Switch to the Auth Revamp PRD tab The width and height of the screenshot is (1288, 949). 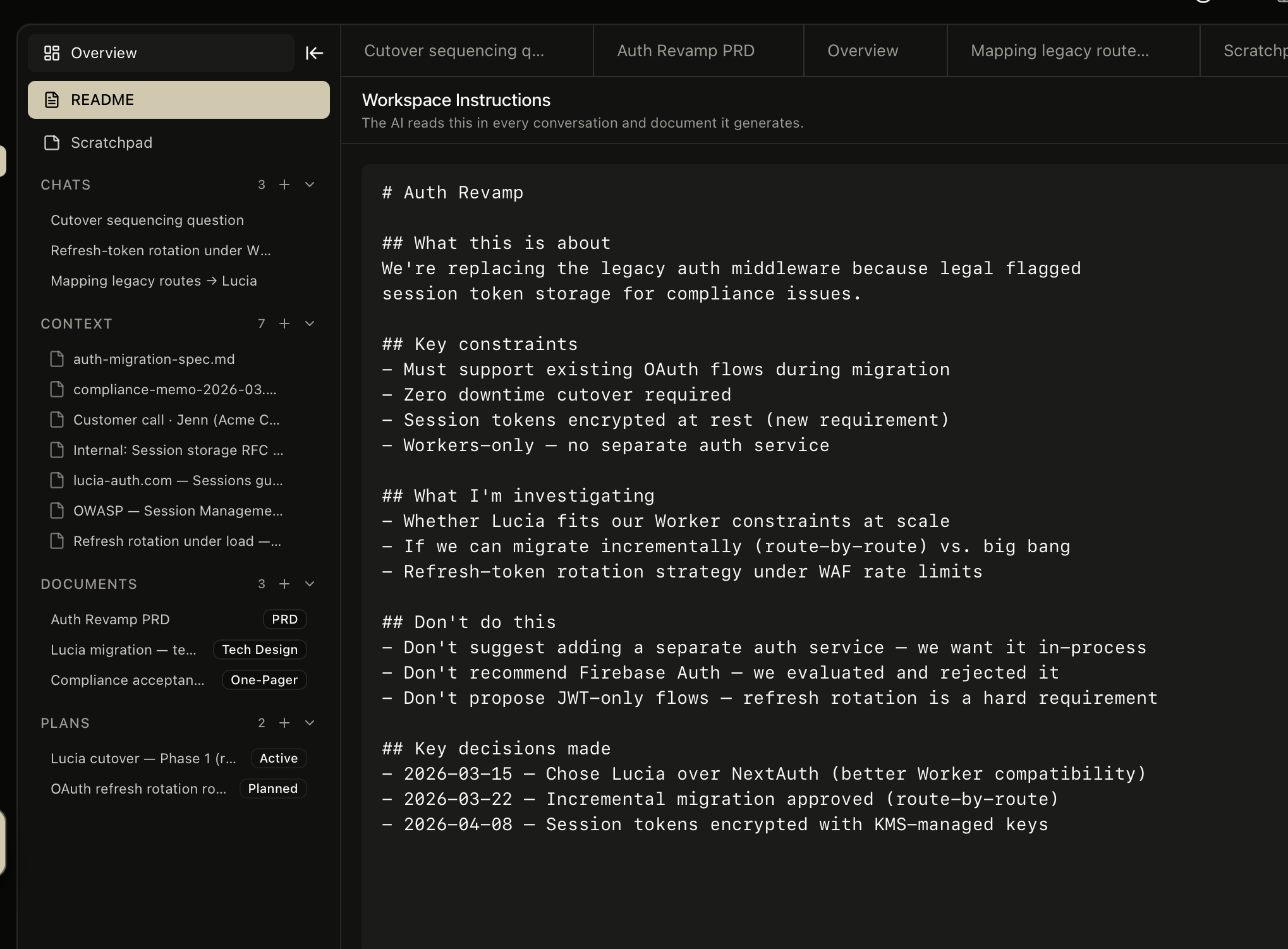pyautogui.click(x=685, y=51)
